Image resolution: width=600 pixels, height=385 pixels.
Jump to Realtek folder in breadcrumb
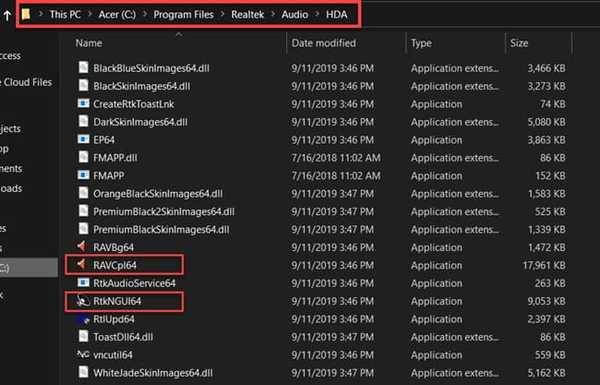point(247,15)
